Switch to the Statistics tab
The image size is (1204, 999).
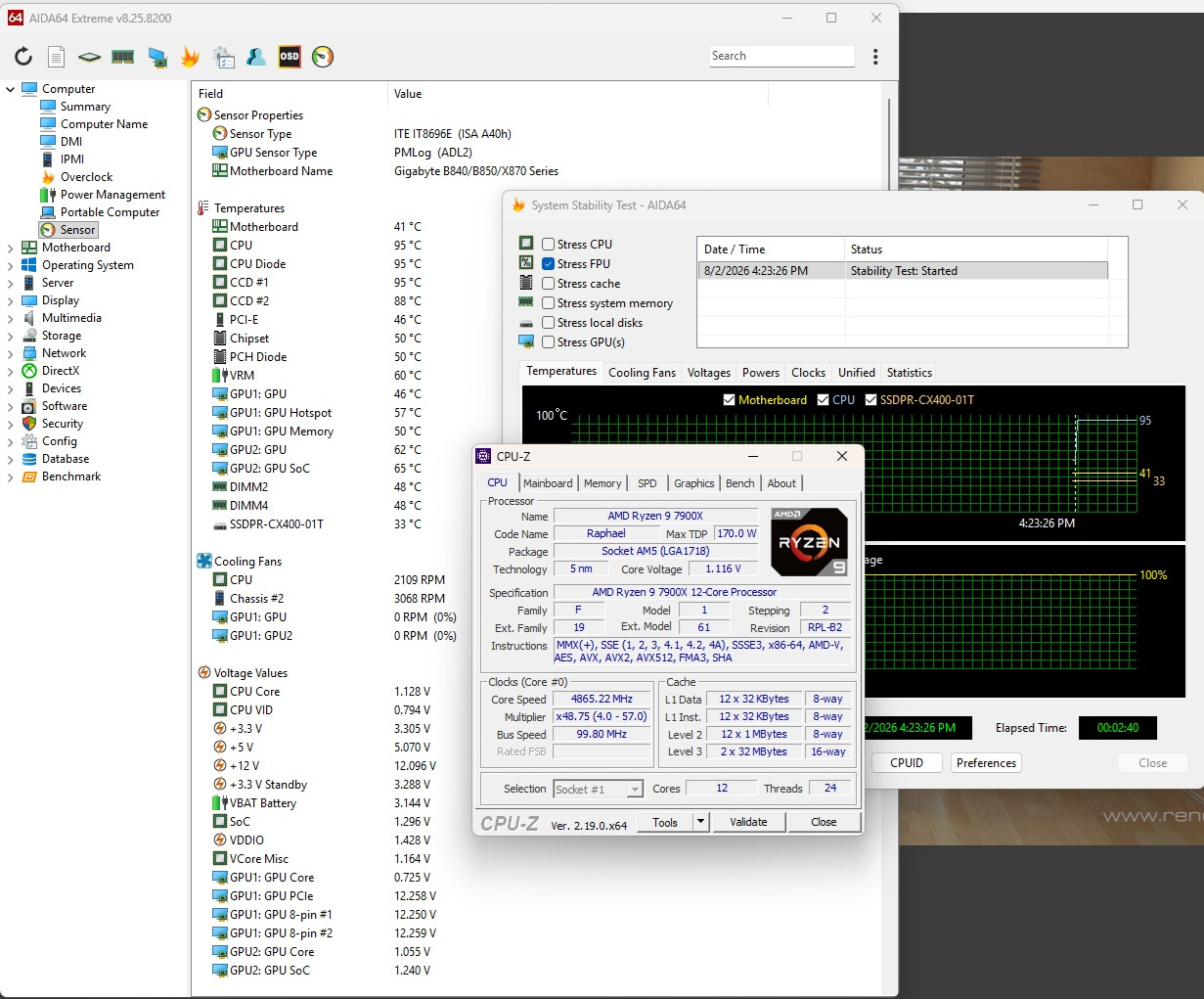910,373
